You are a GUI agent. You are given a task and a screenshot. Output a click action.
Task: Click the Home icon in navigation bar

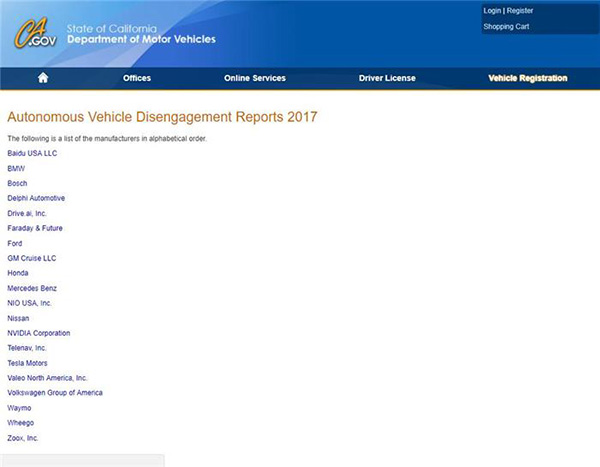(43, 78)
